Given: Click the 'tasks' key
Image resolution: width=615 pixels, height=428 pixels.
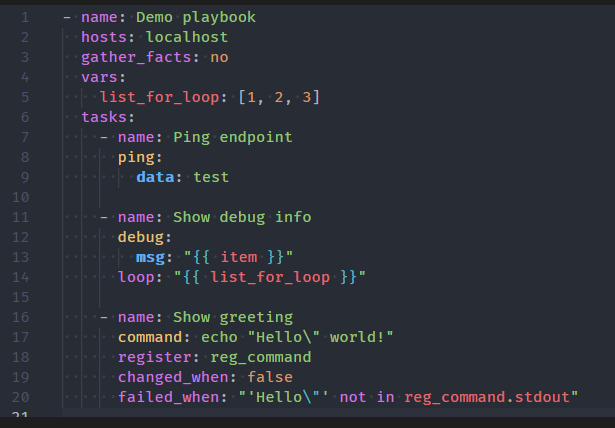Looking at the screenshot, I should click(x=104, y=117).
